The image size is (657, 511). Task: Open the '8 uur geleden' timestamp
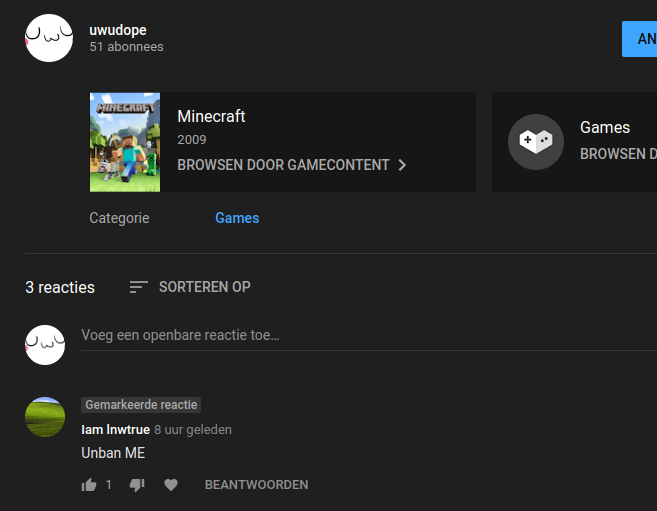point(193,430)
